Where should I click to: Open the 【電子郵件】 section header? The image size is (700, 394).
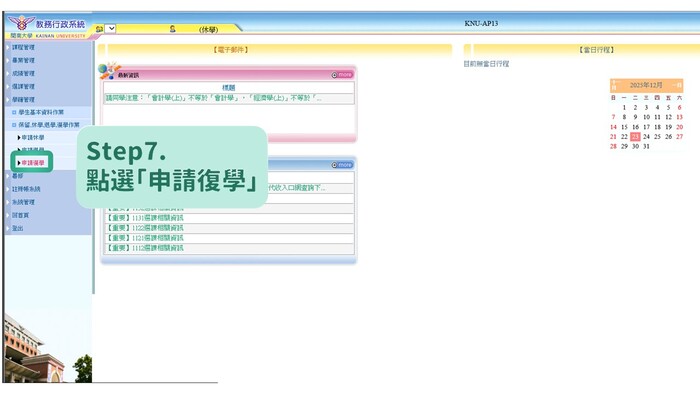click(x=230, y=50)
